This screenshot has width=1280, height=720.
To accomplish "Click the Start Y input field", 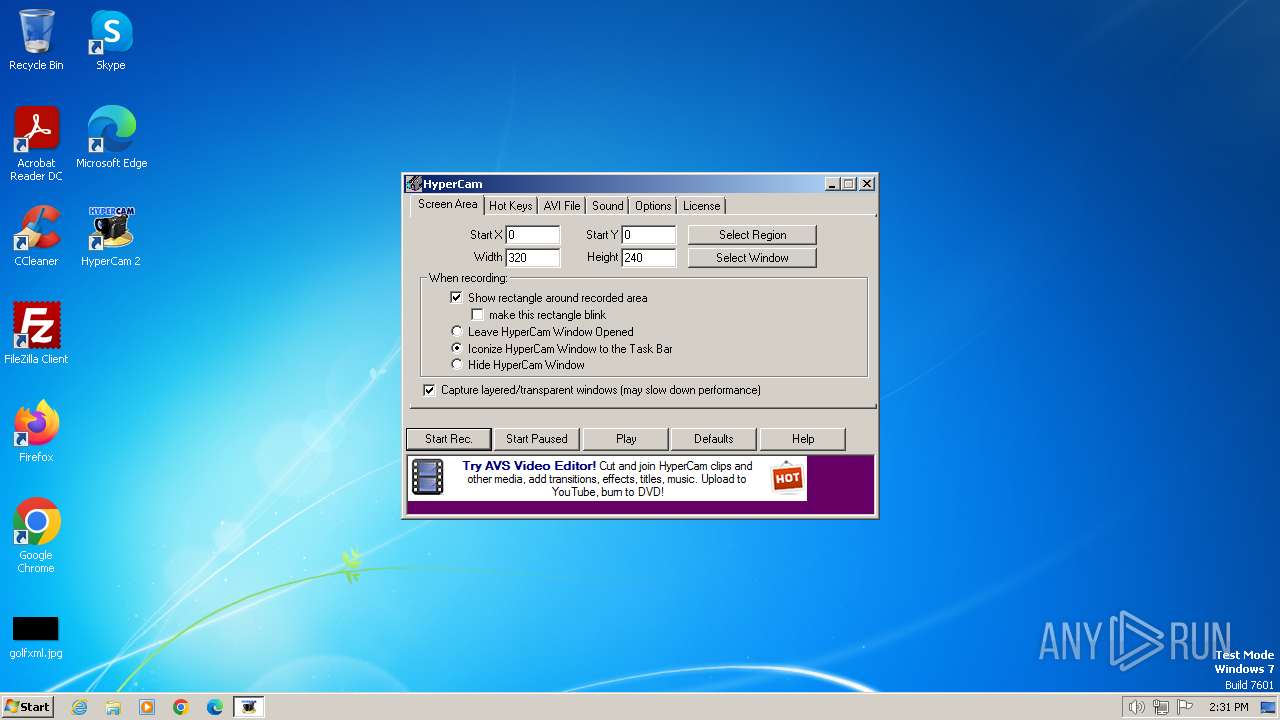I will point(648,235).
